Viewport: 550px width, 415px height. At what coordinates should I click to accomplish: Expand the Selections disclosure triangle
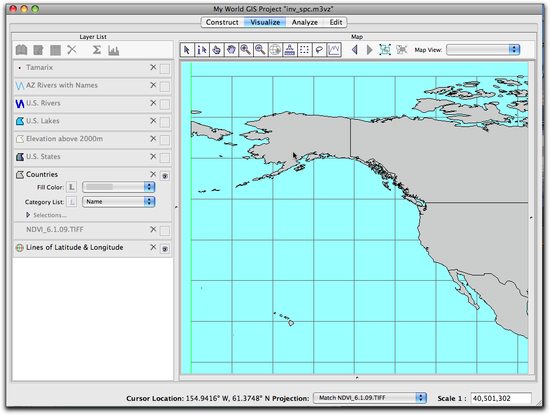coord(28,215)
